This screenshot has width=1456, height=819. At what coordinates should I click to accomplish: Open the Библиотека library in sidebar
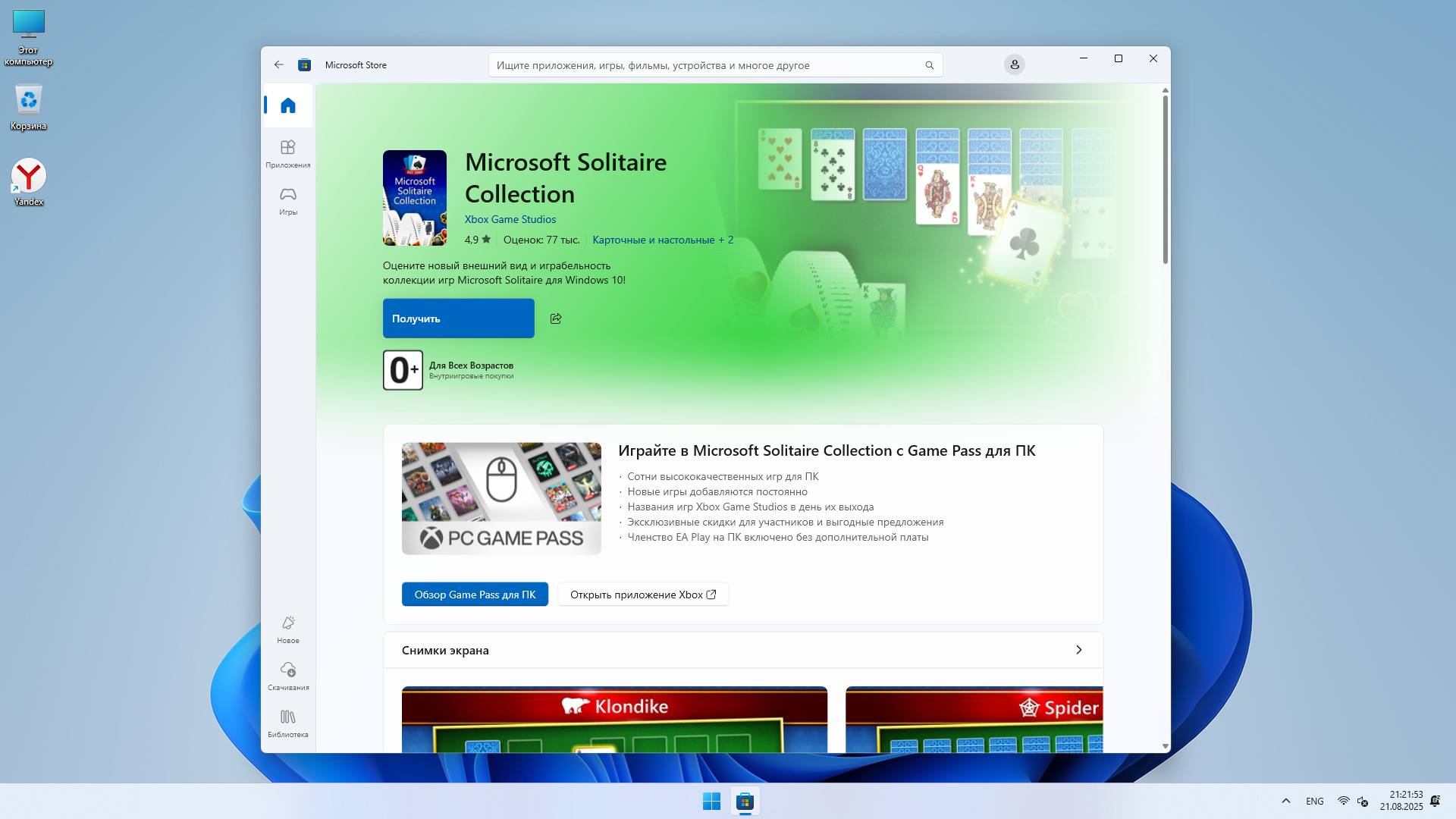coord(287,723)
